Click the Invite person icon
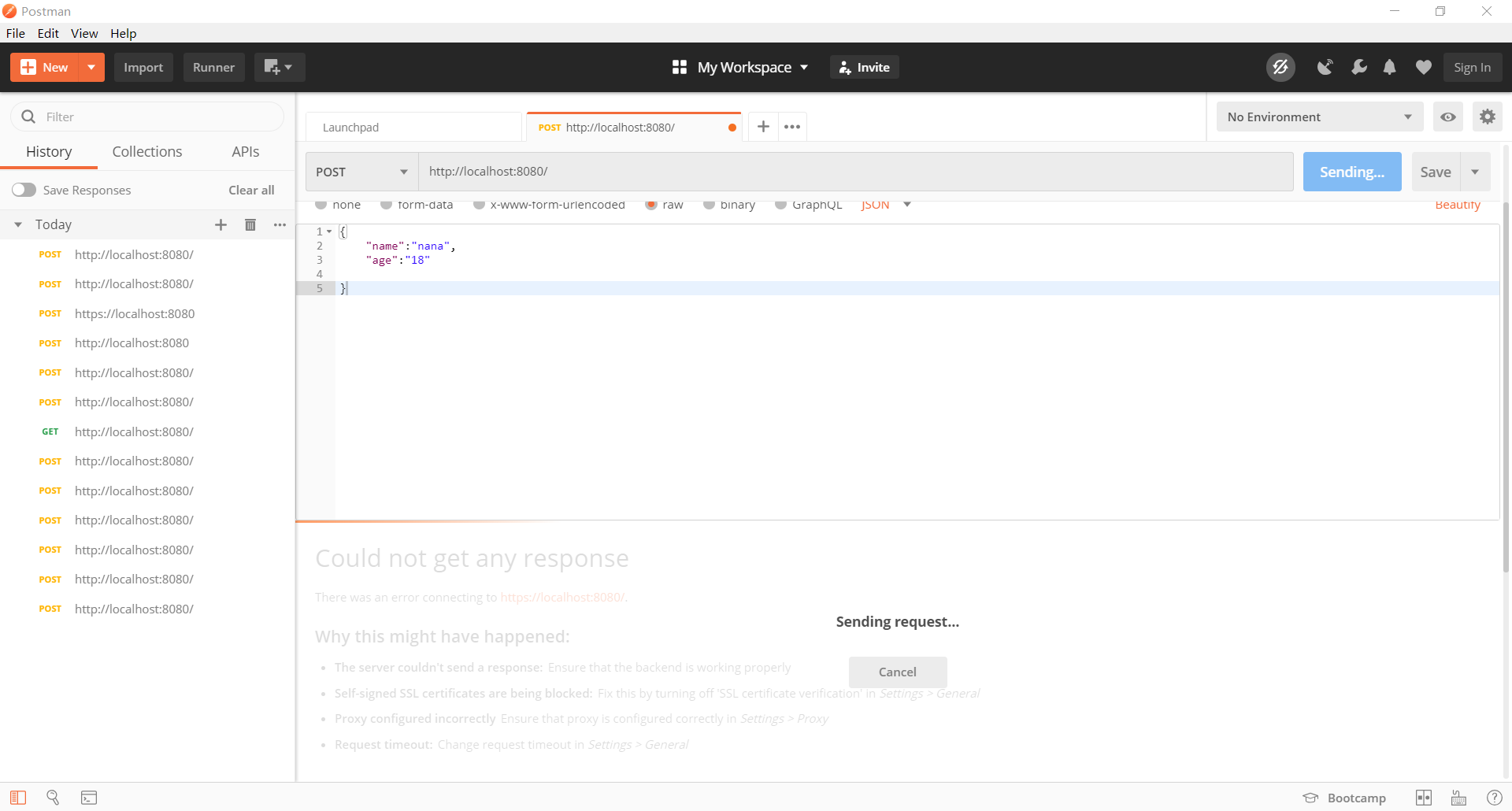This screenshot has height=811, width=1512. coord(845,68)
